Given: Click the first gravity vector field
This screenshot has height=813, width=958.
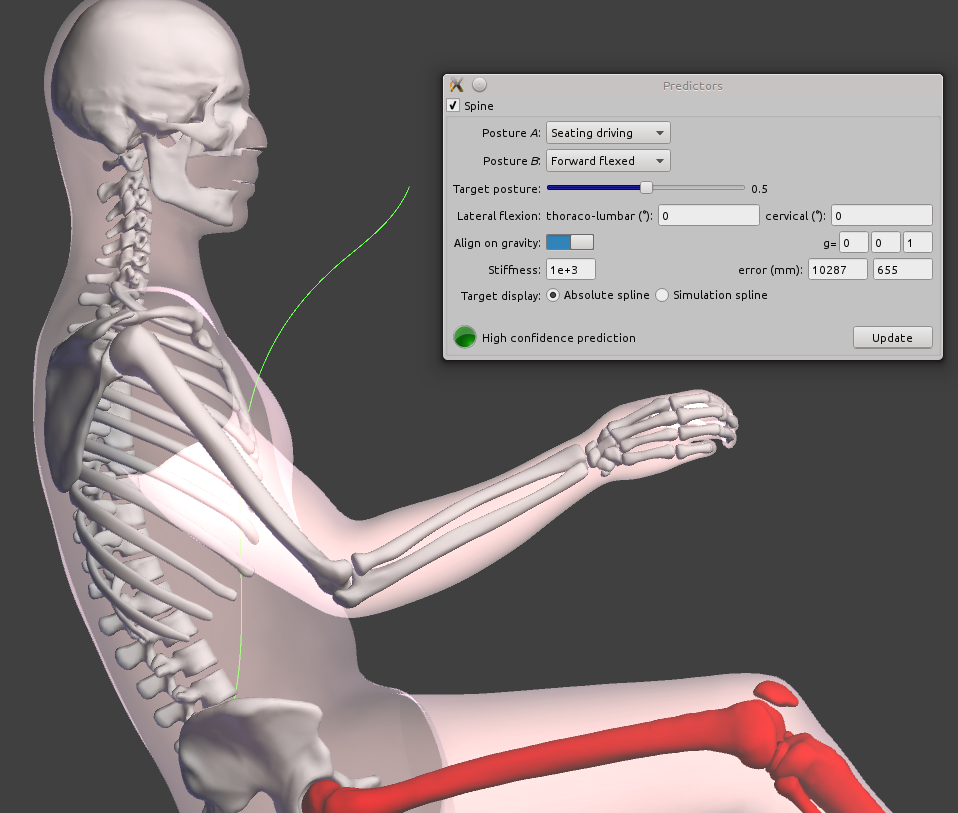Looking at the screenshot, I should click(854, 242).
